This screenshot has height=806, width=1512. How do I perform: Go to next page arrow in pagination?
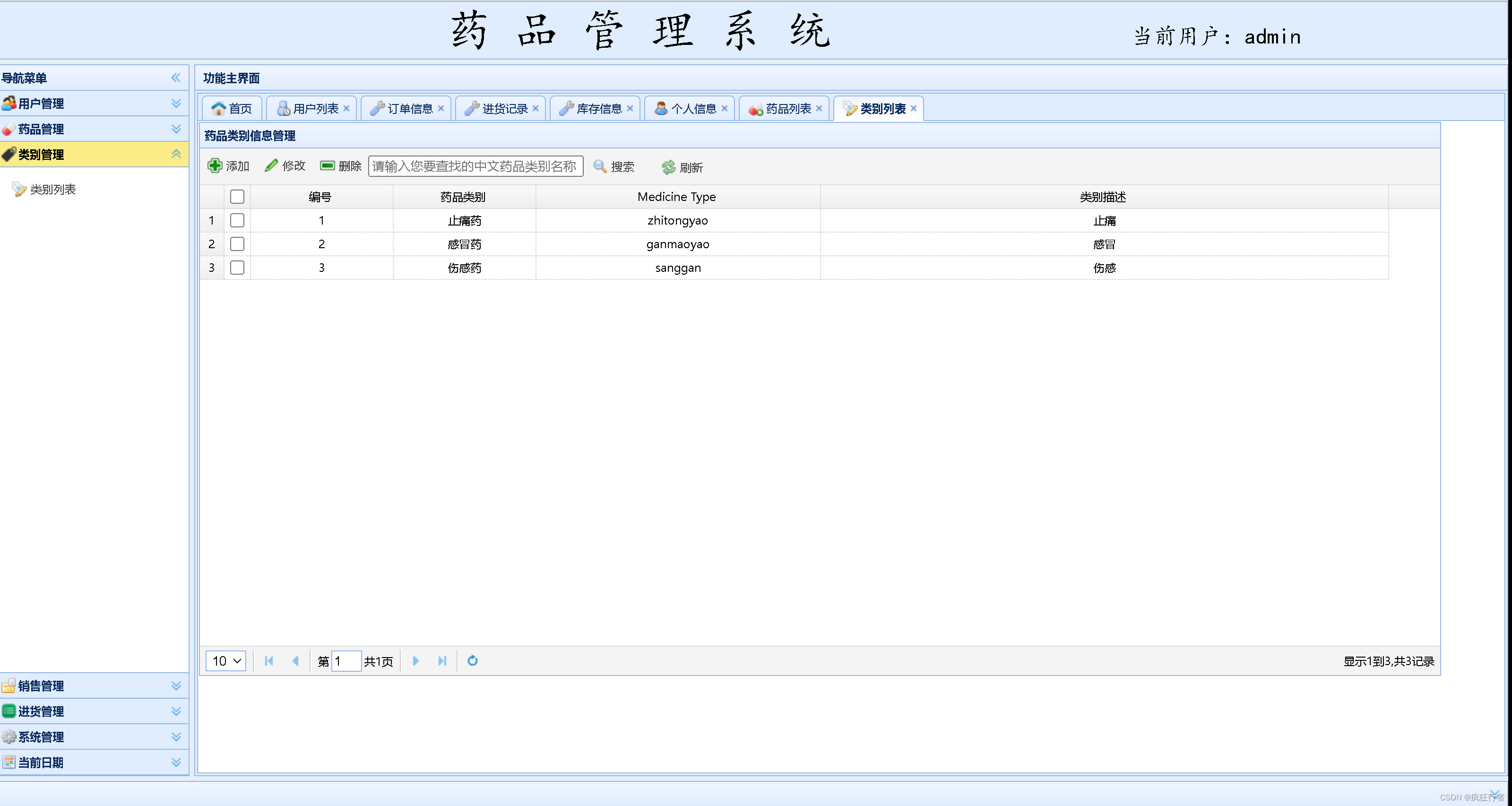coord(415,661)
